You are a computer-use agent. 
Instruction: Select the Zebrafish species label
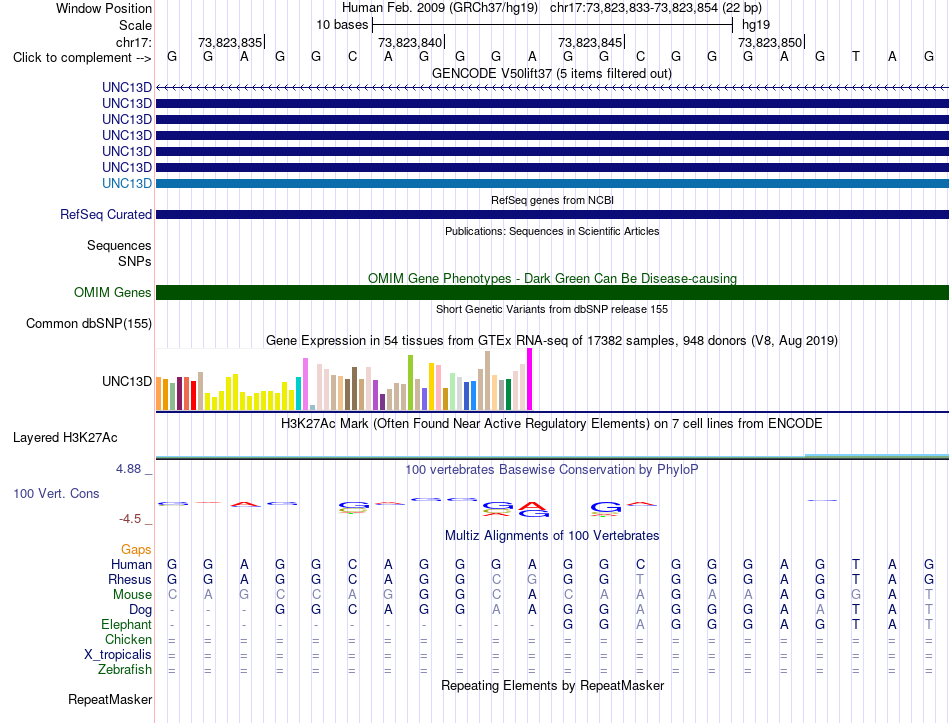pos(125,670)
